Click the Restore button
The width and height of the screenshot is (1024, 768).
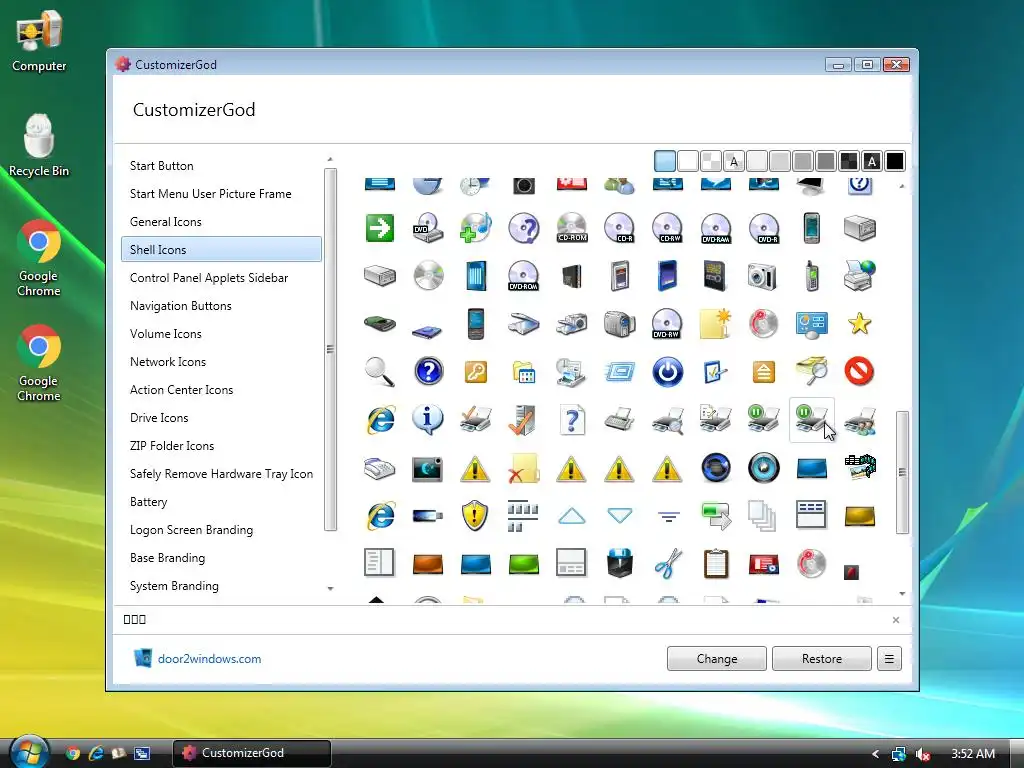tap(822, 658)
